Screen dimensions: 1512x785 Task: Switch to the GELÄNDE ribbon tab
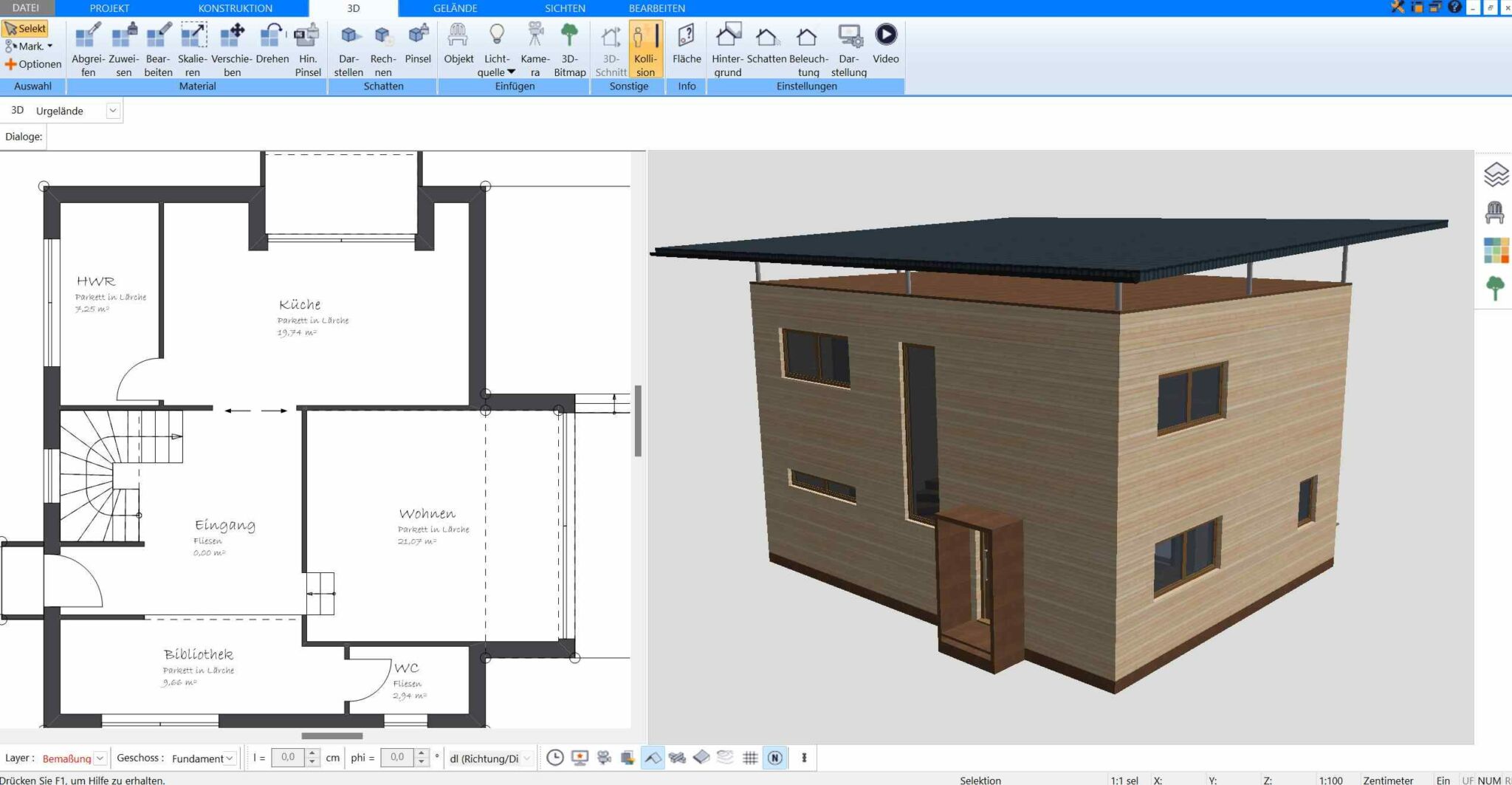(453, 8)
